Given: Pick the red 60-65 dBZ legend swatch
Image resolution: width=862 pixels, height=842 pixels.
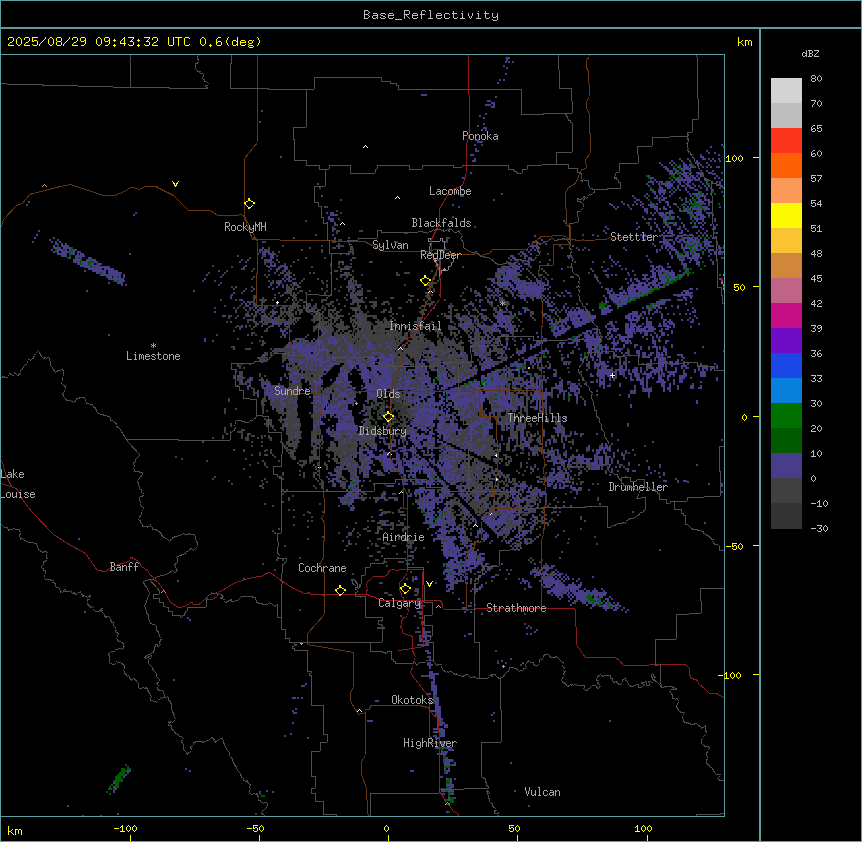Looking at the screenshot, I should point(786,141).
